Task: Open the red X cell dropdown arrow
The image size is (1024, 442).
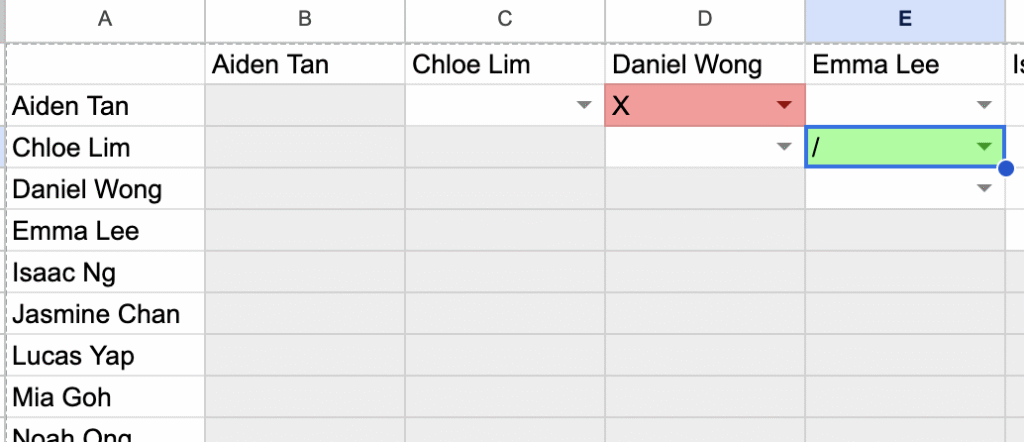Action: (x=785, y=106)
